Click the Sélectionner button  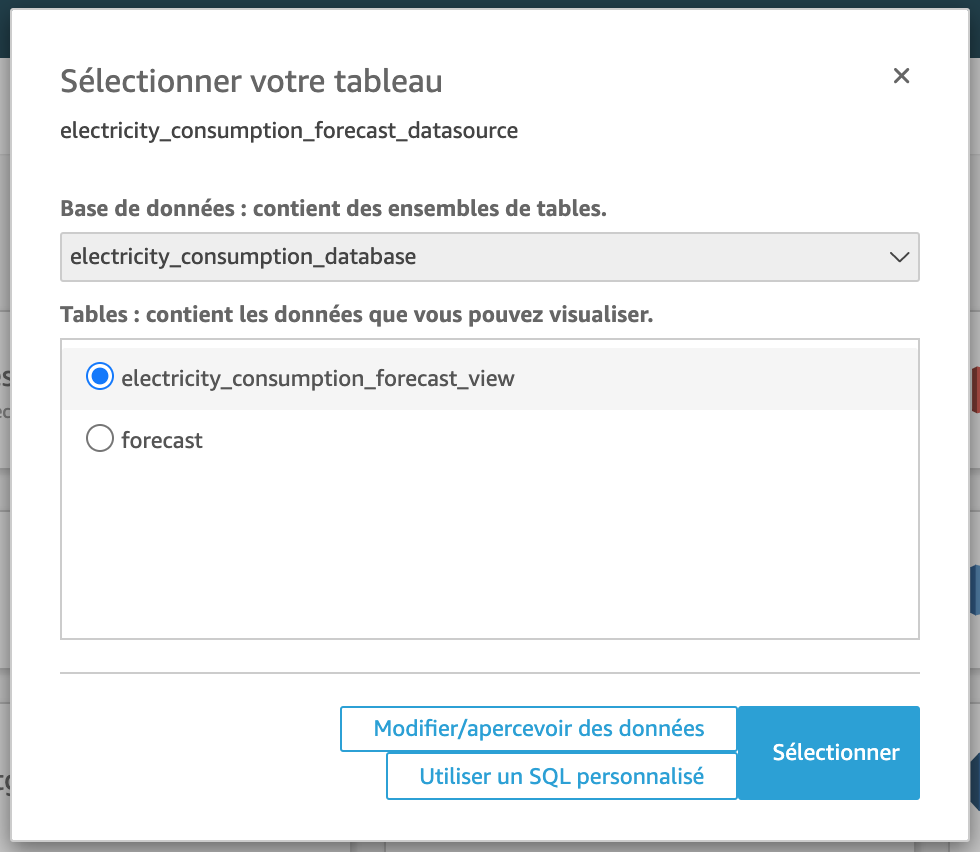[835, 753]
